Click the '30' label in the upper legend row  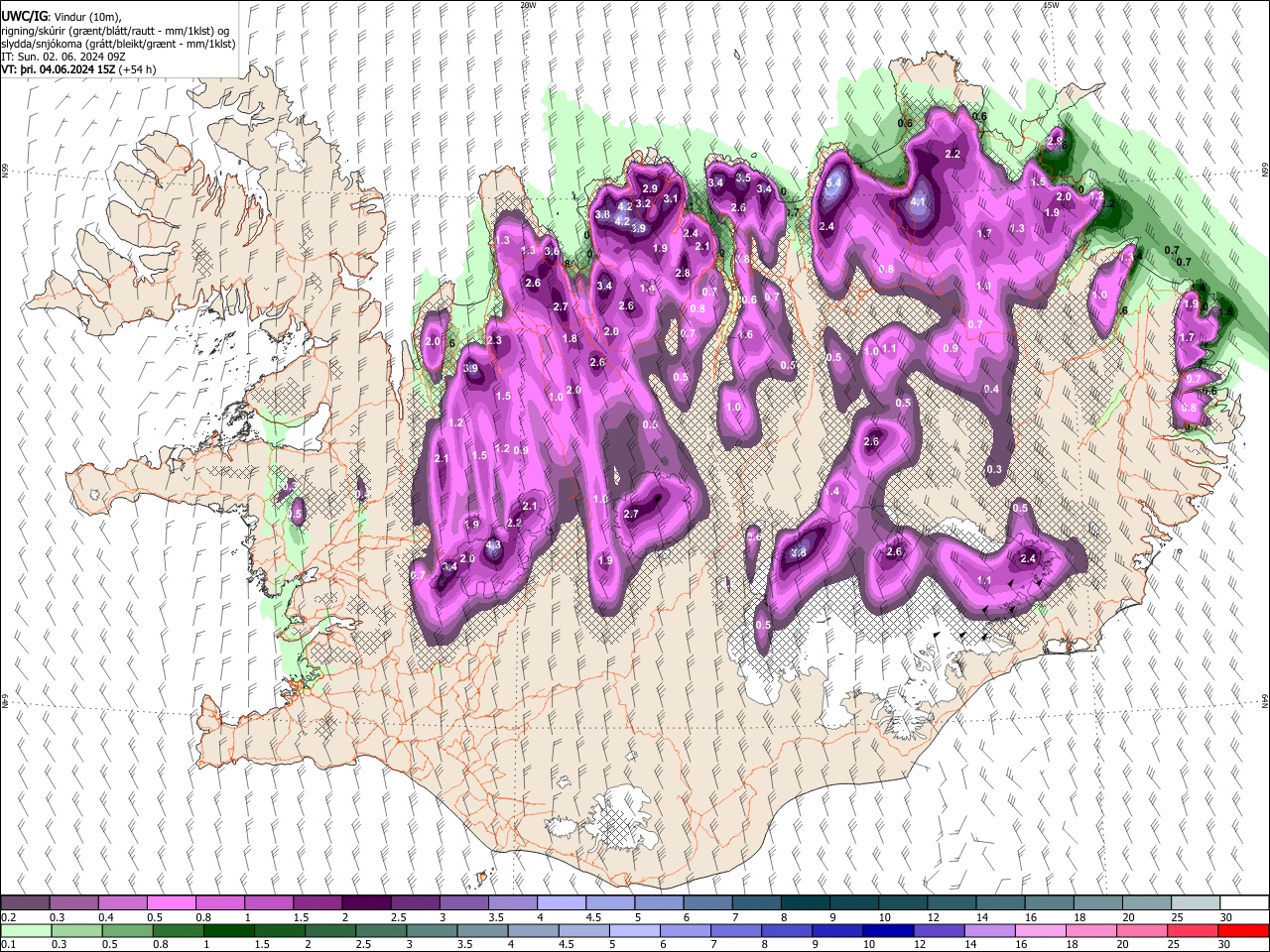(x=1225, y=917)
